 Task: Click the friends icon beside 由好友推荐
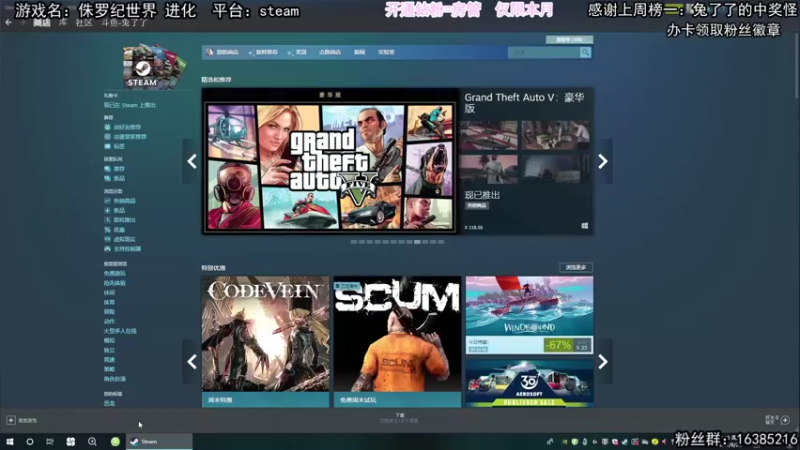(x=107, y=127)
